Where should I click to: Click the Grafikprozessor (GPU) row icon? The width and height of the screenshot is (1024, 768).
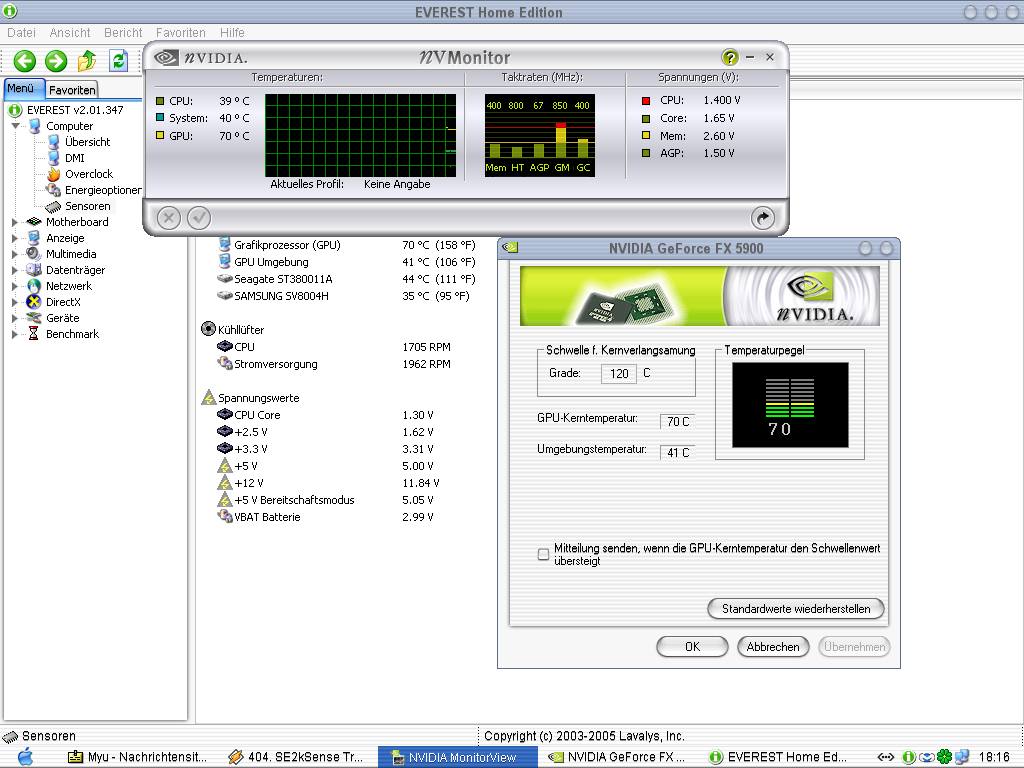click(225, 245)
